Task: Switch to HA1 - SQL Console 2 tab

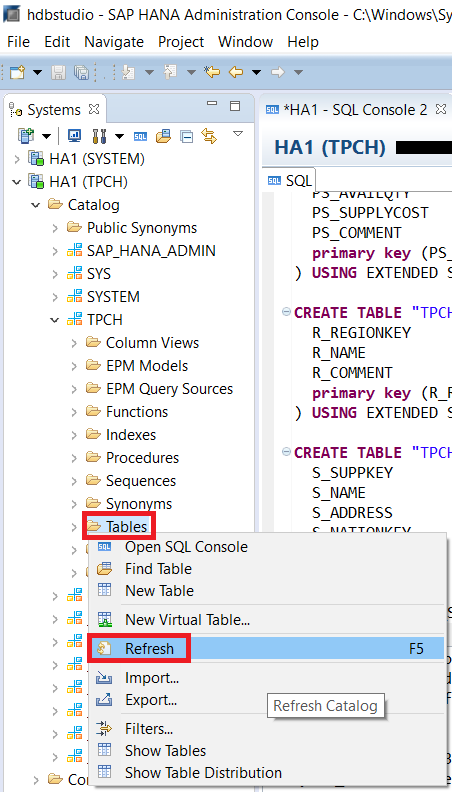Action: point(356,110)
